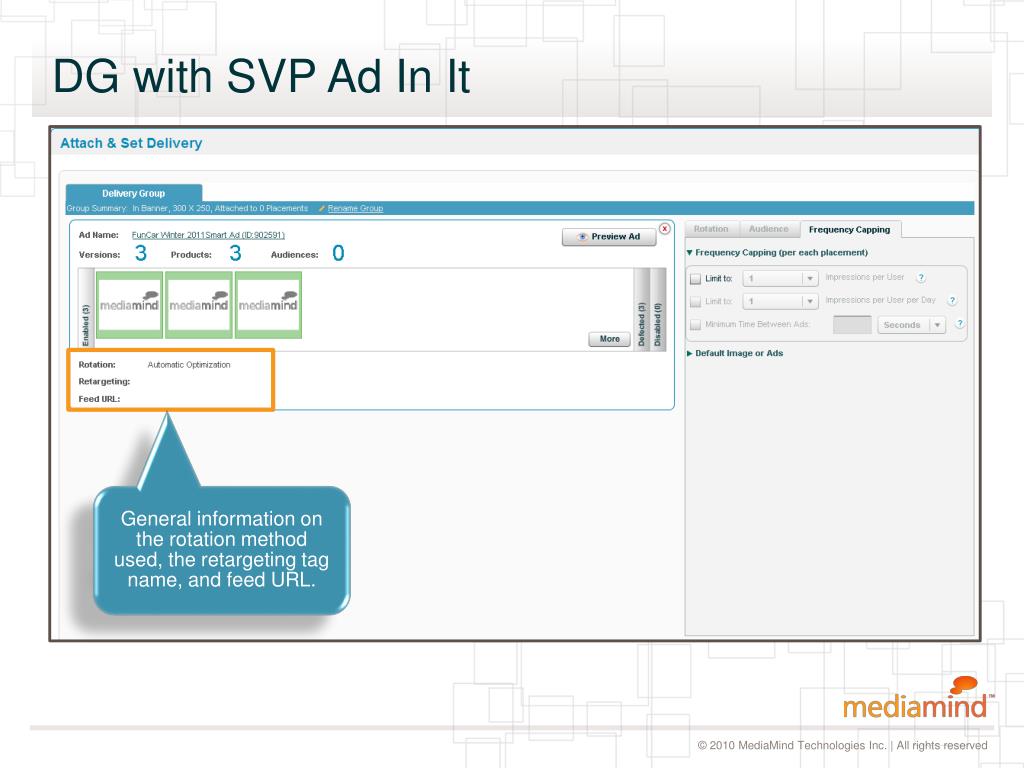1024x768 pixels.
Task: Close the ad panel with red X icon
Action: (664, 229)
